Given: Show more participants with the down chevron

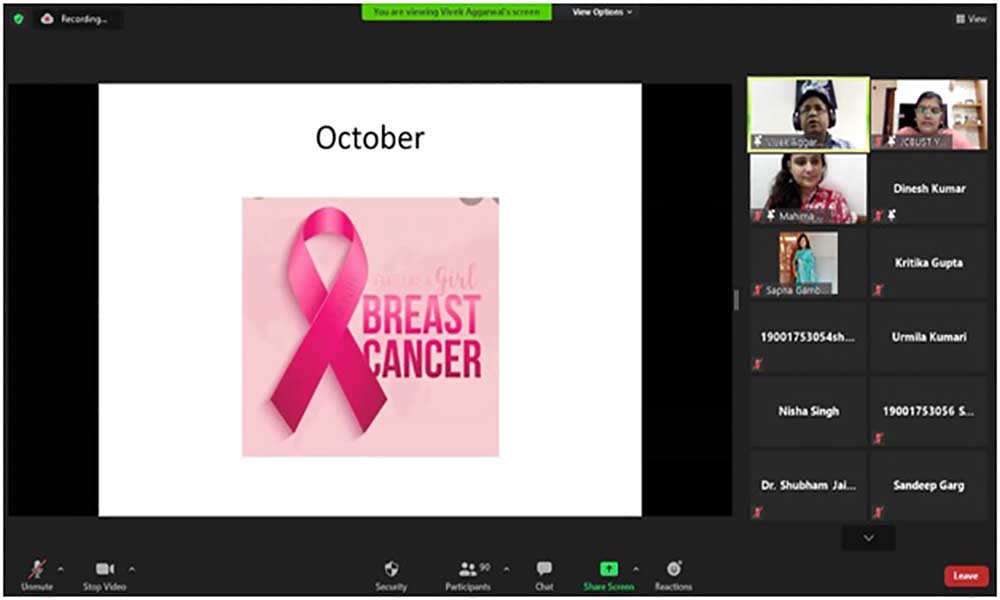Looking at the screenshot, I should point(869,538).
